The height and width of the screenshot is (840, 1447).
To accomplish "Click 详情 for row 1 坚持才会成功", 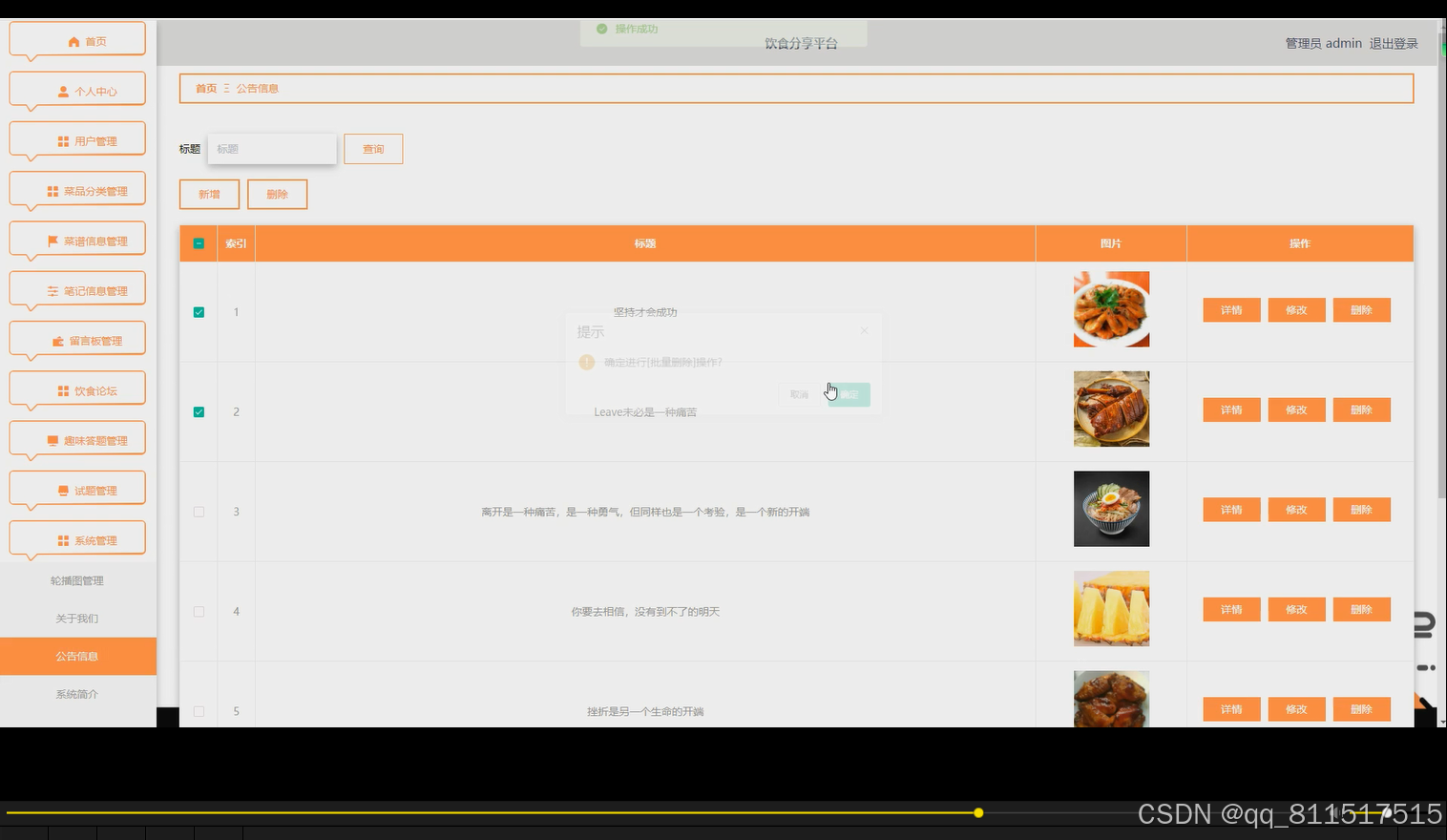I will click(1231, 310).
